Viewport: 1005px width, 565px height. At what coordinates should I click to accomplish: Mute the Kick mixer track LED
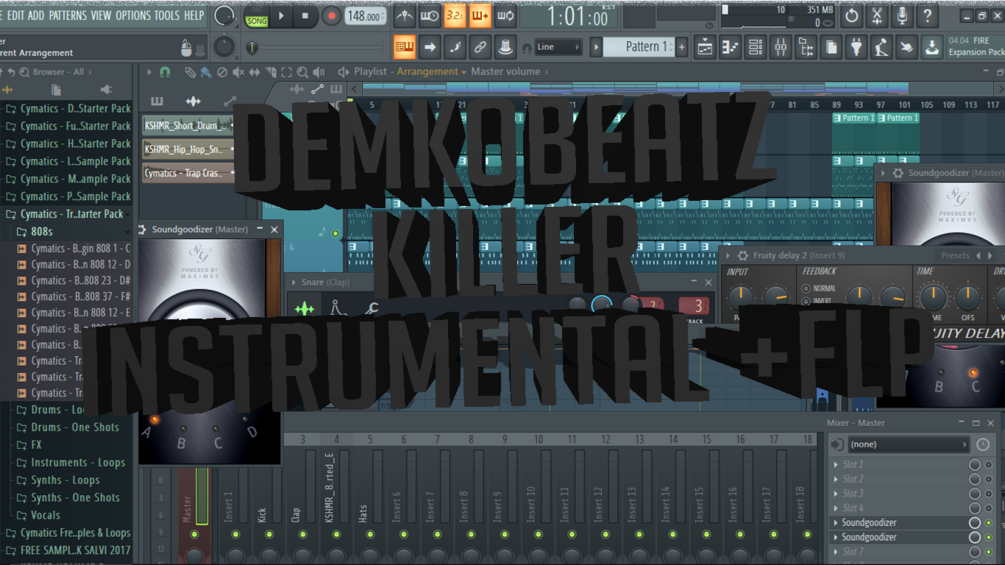pos(269,534)
